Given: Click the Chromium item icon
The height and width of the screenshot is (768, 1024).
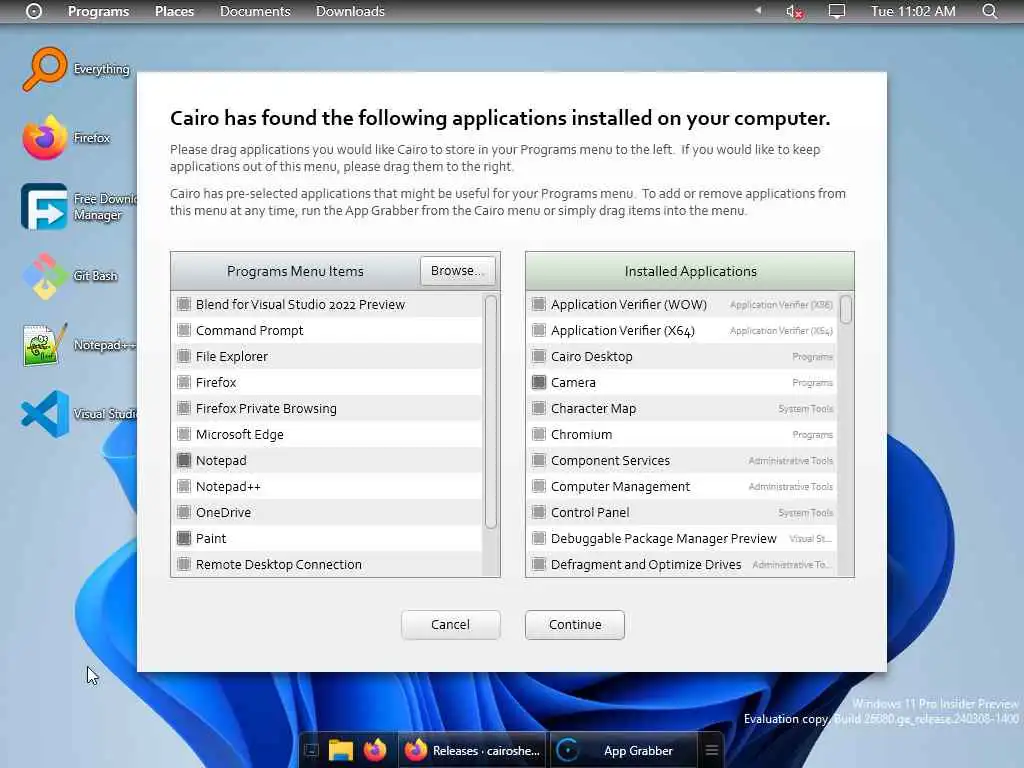Looking at the screenshot, I should (x=539, y=434).
